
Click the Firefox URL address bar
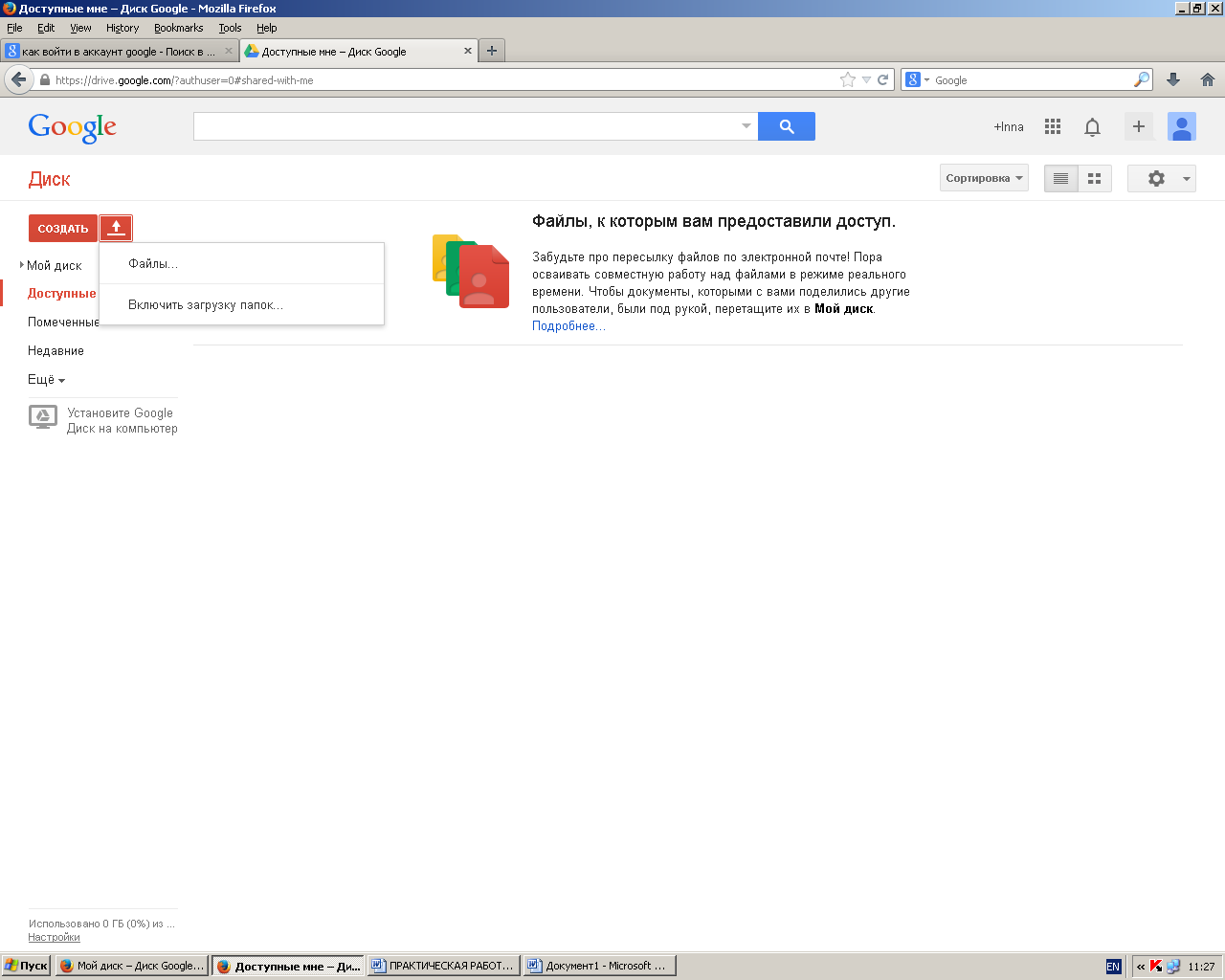(x=445, y=80)
